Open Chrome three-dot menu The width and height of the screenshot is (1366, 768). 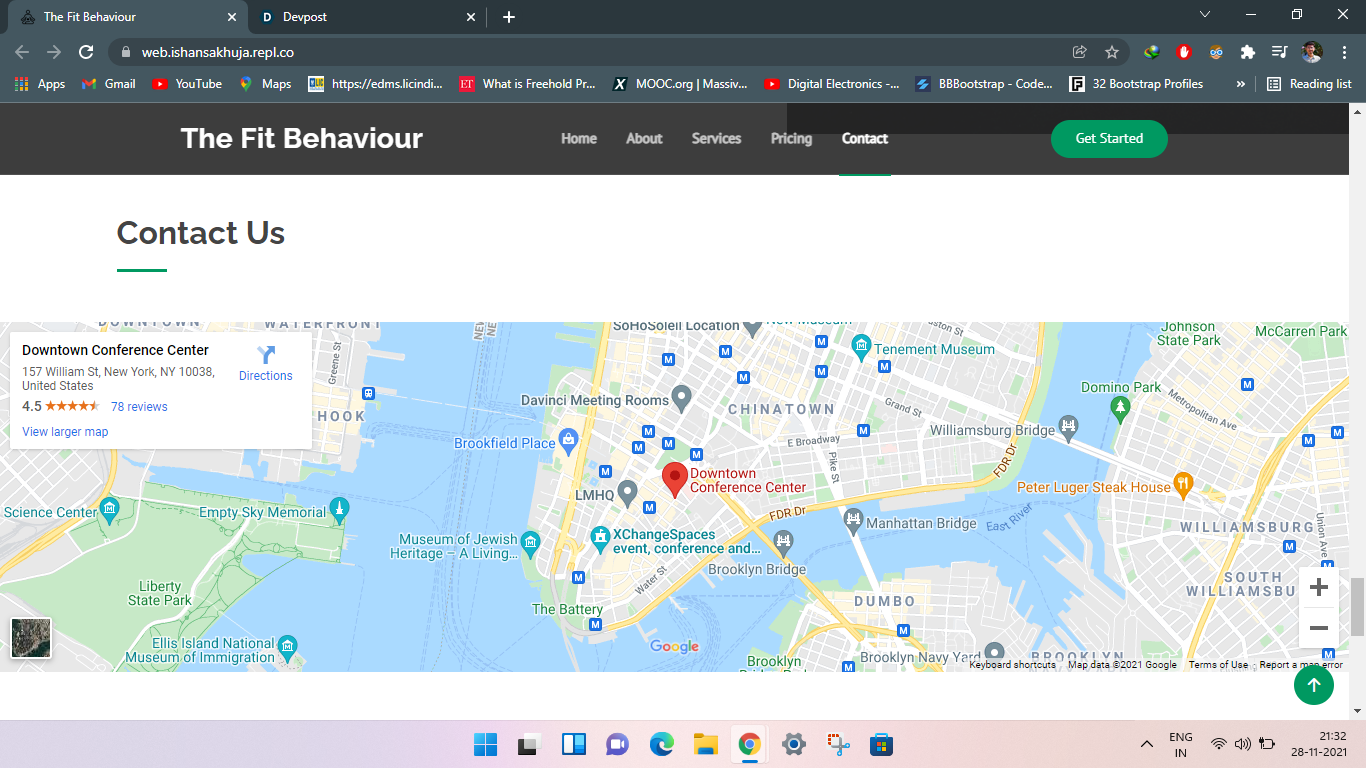[x=1343, y=52]
